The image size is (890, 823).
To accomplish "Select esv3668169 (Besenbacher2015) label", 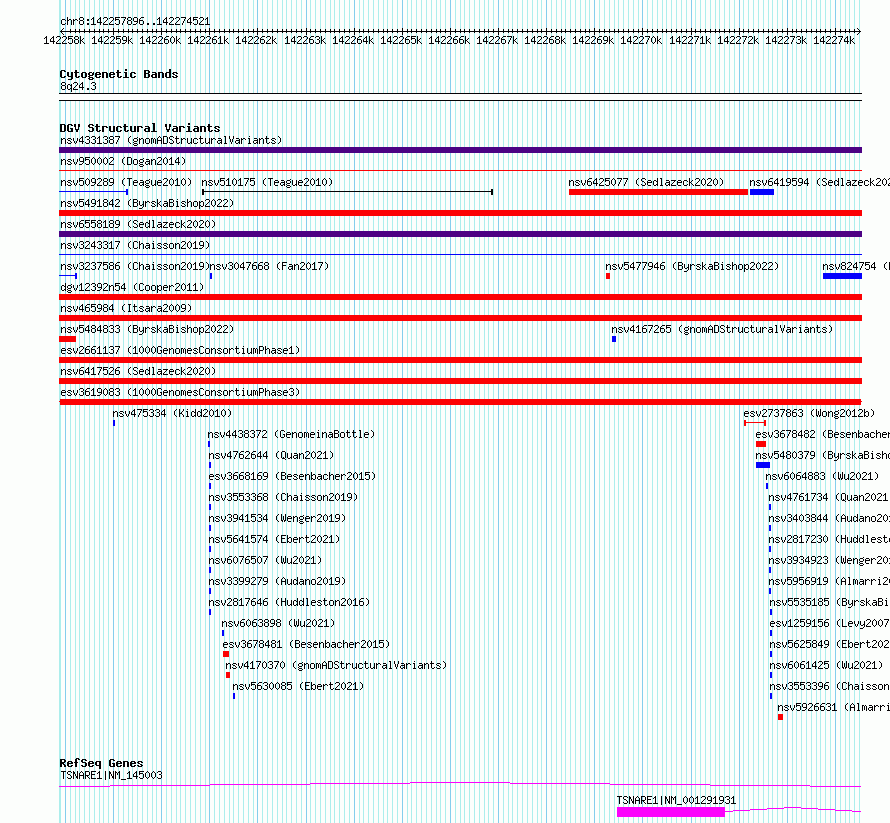I will pos(292,476).
